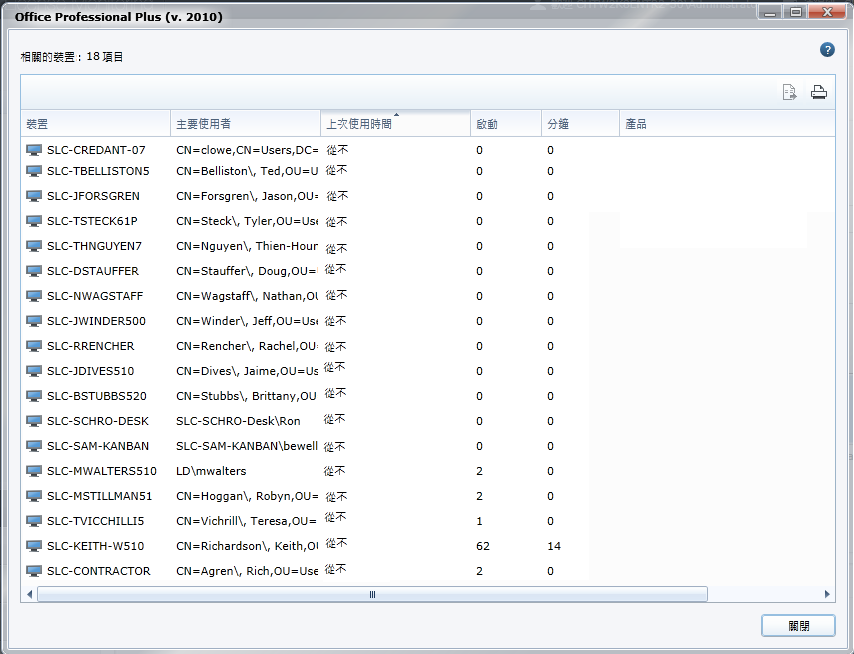
Task: Click computer icon beside SLC-KEITH-W510
Action: 34,546
